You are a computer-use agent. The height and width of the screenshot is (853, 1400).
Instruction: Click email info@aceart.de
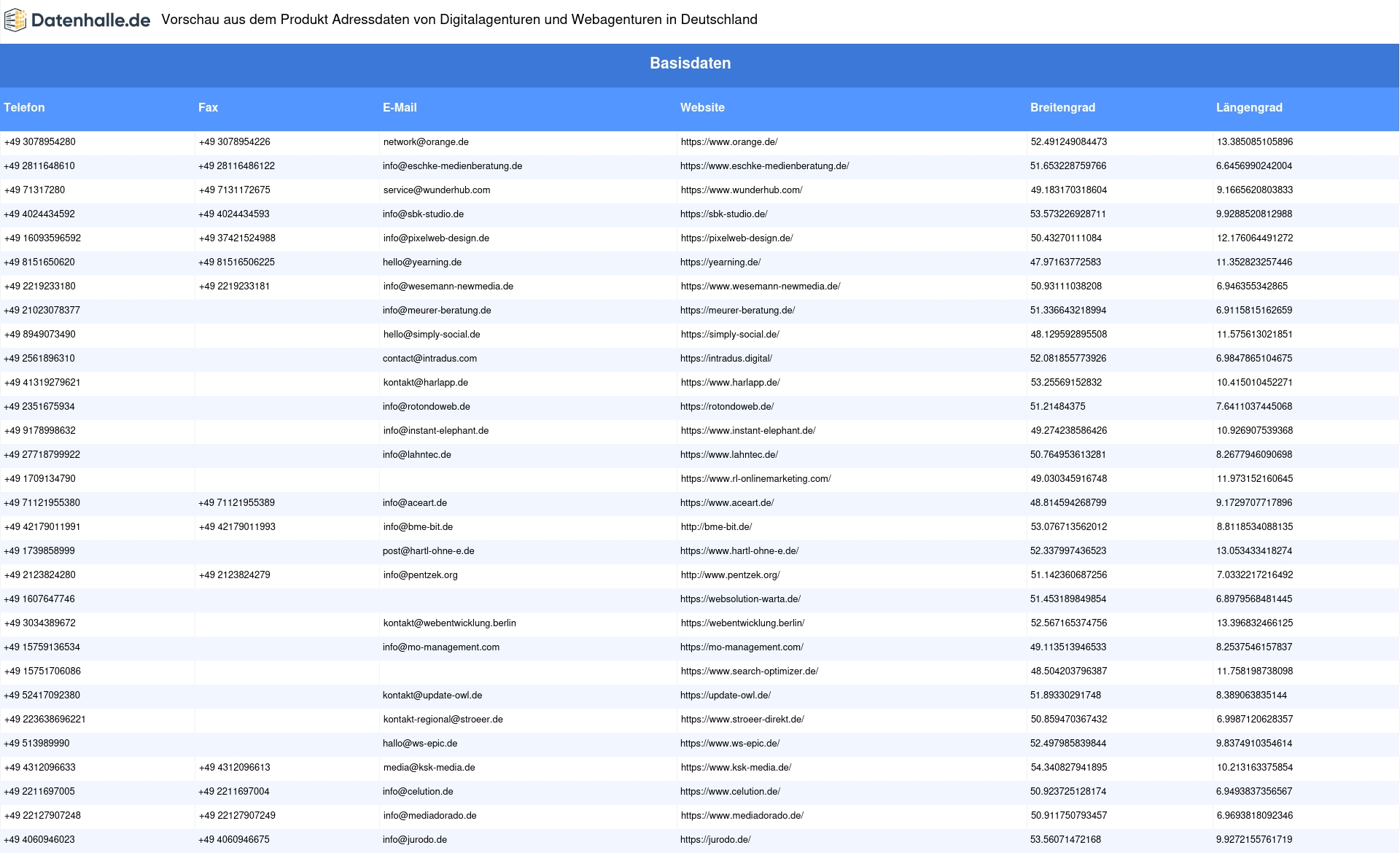point(415,503)
